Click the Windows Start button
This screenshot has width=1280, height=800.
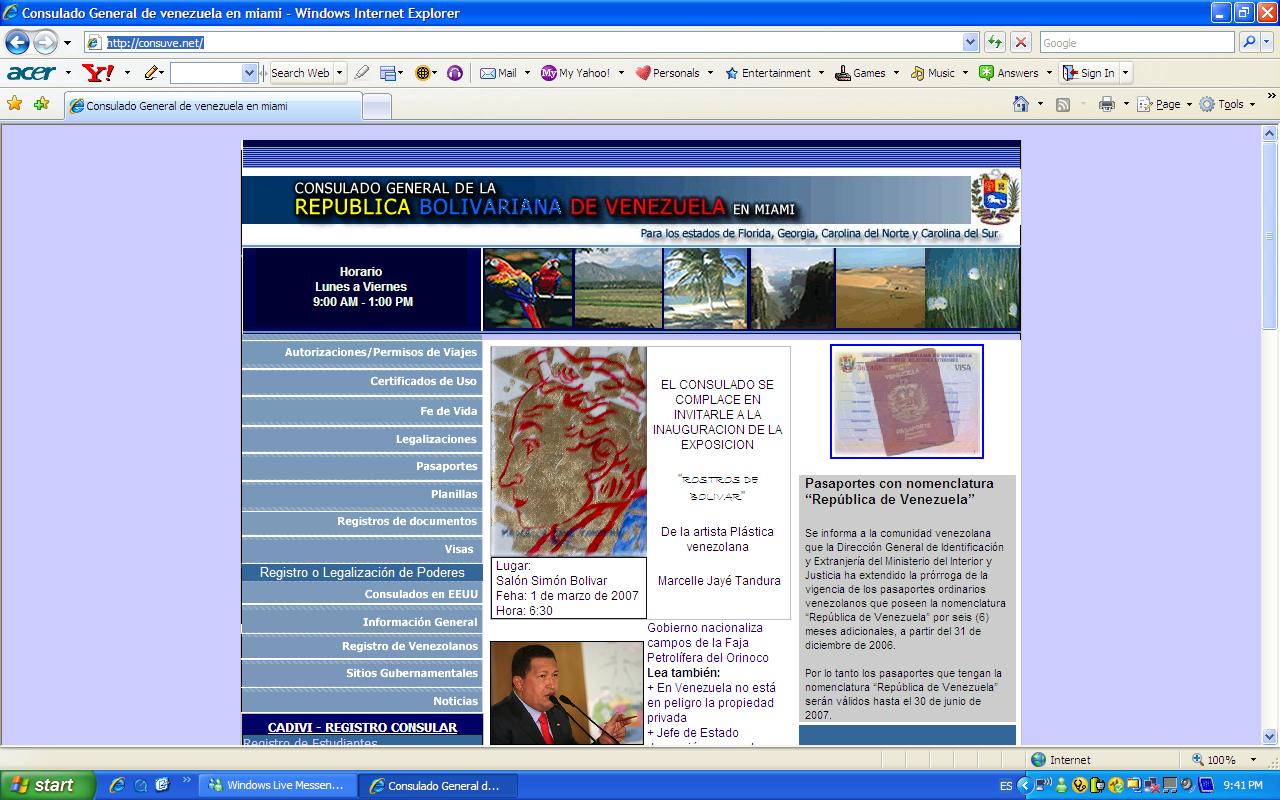pos(46,785)
